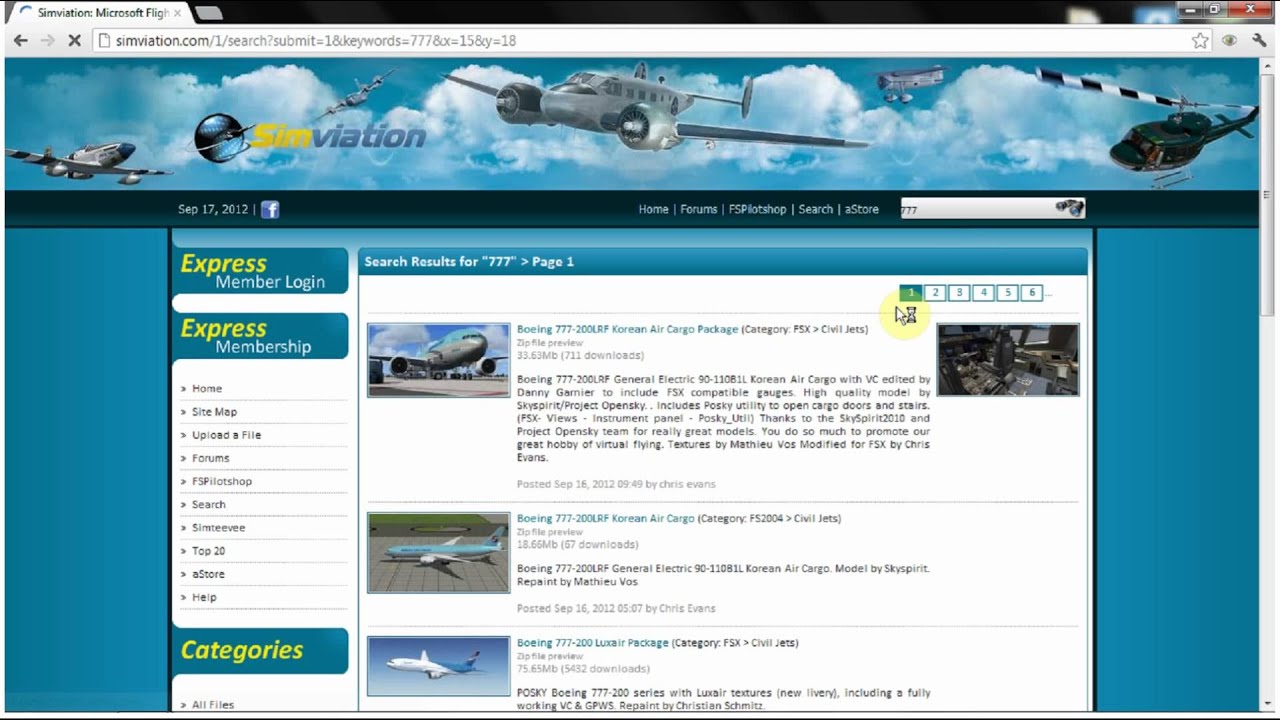The width and height of the screenshot is (1280, 720).
Task: Open Upload a File in sidebar
Action: tap(226, 435)
